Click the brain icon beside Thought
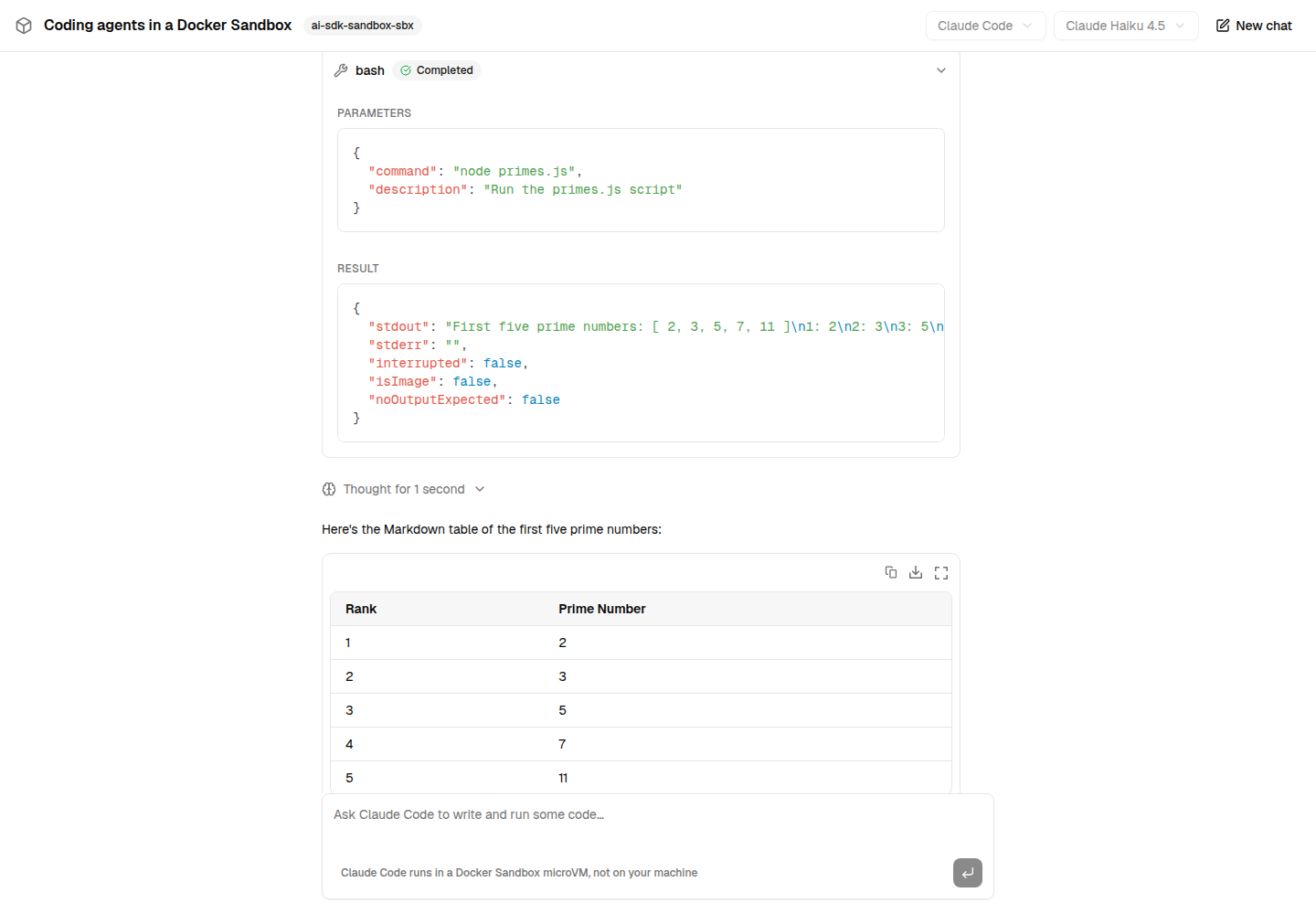1316x914 pixels. 329,489
